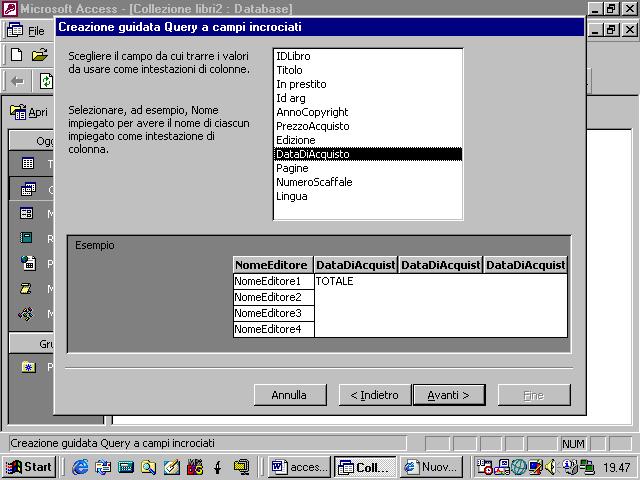Viewport: 640px width, 480px height.
Task: Click the black lightning quick launch icon
Action: 218,467
